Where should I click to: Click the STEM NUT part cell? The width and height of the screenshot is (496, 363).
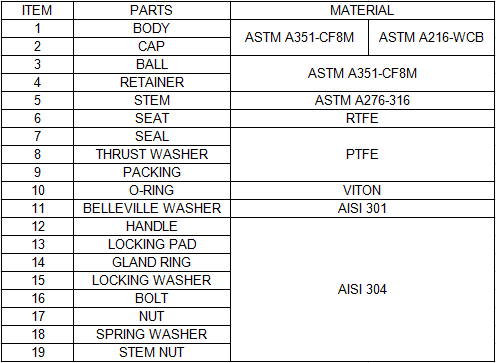coord(152,352)
